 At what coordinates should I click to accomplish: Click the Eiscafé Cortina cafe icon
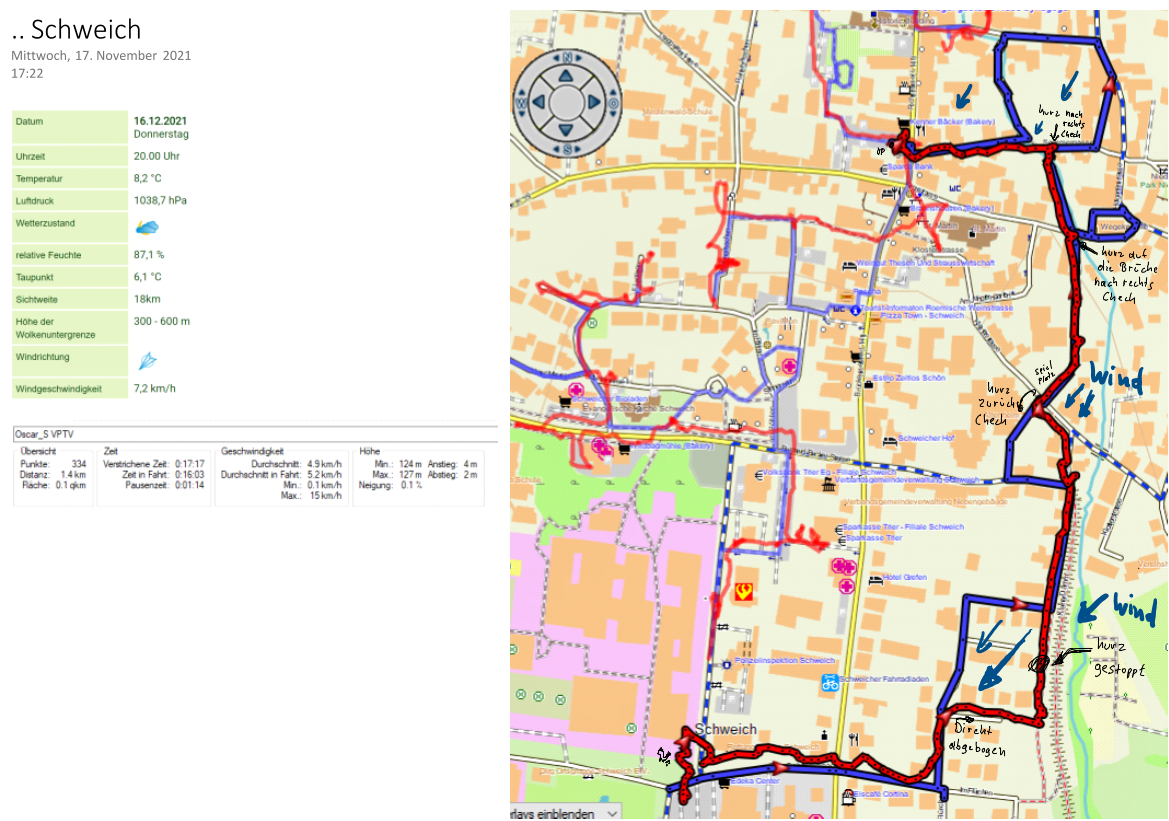tap(848, 796)
